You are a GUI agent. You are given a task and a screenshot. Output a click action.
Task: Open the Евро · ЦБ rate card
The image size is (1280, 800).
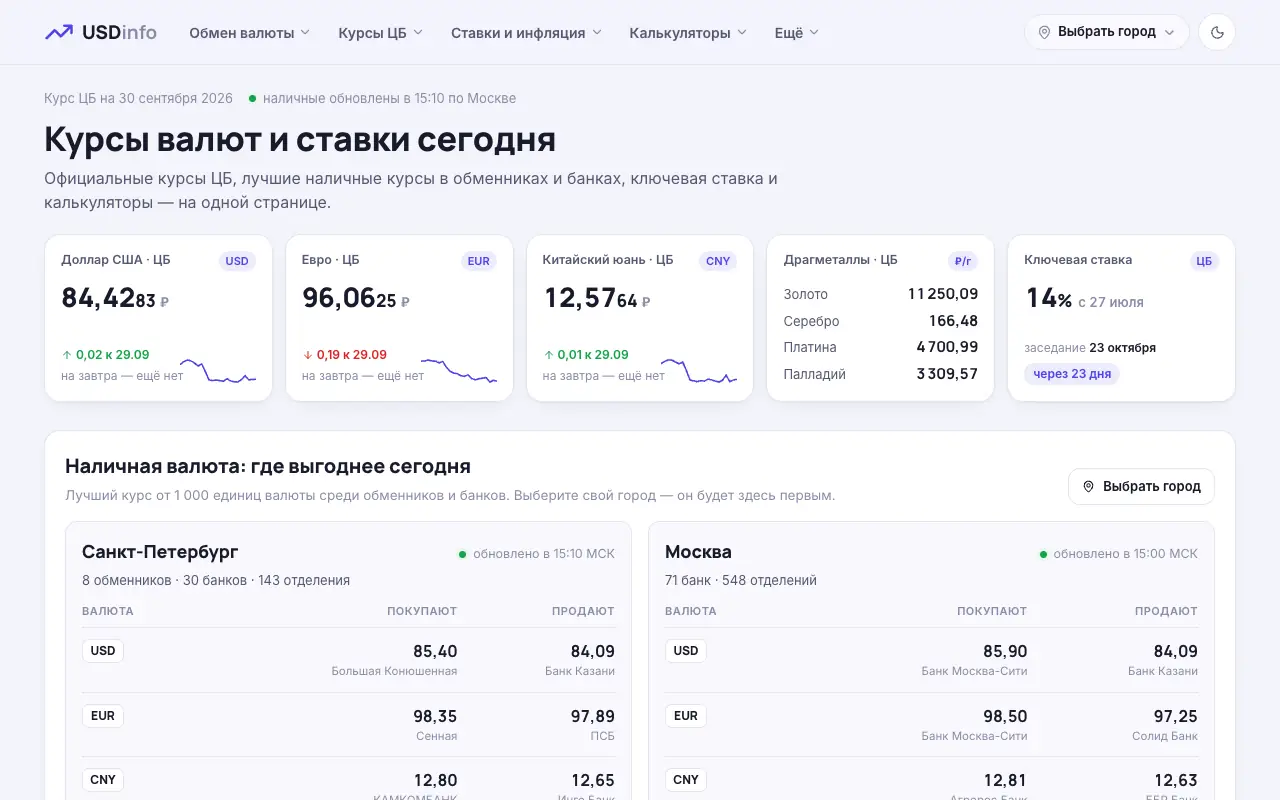pos(399,318)
